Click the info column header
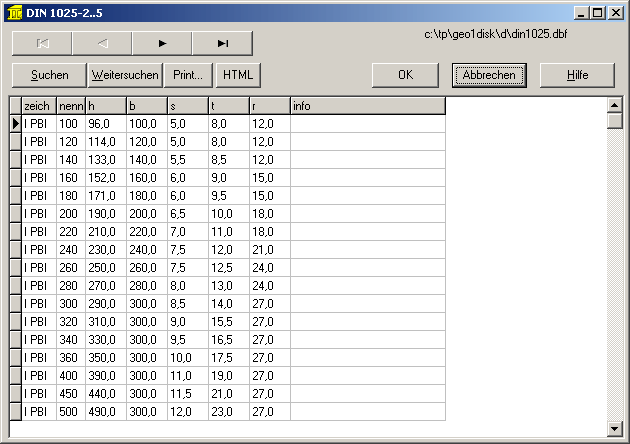Screen dimensions: 630x444 [x=366, y=105]
